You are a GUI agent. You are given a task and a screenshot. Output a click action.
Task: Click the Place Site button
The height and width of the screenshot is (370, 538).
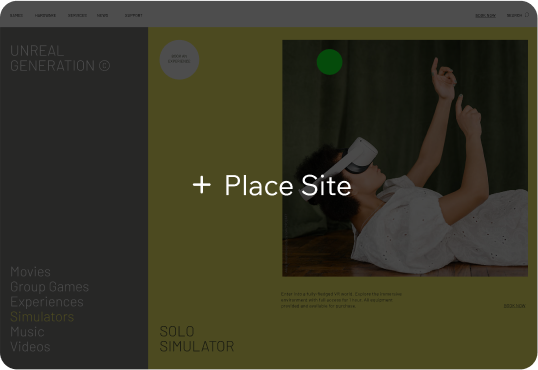[272, 185]
